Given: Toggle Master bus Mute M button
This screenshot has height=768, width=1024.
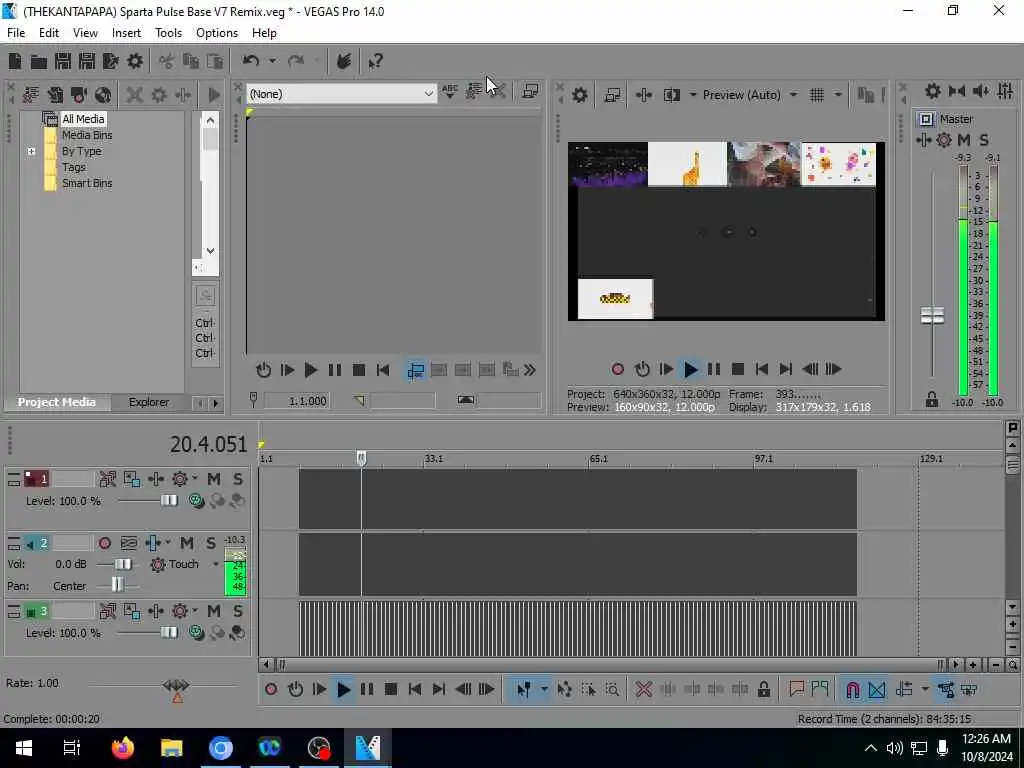Looking at the screenshot, I should click(964, 140).
